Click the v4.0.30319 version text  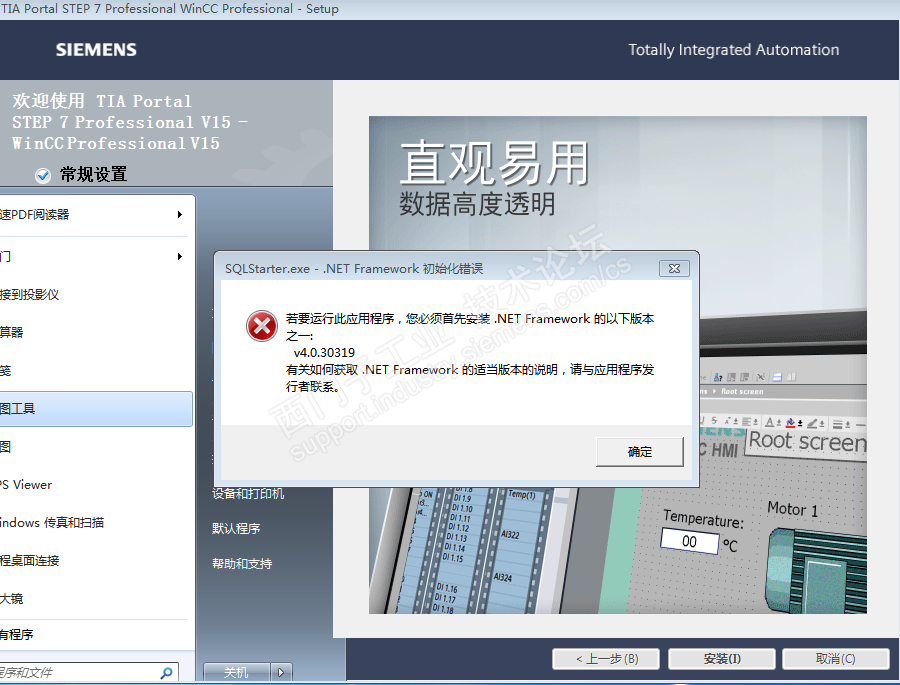(x=324, y=353)
